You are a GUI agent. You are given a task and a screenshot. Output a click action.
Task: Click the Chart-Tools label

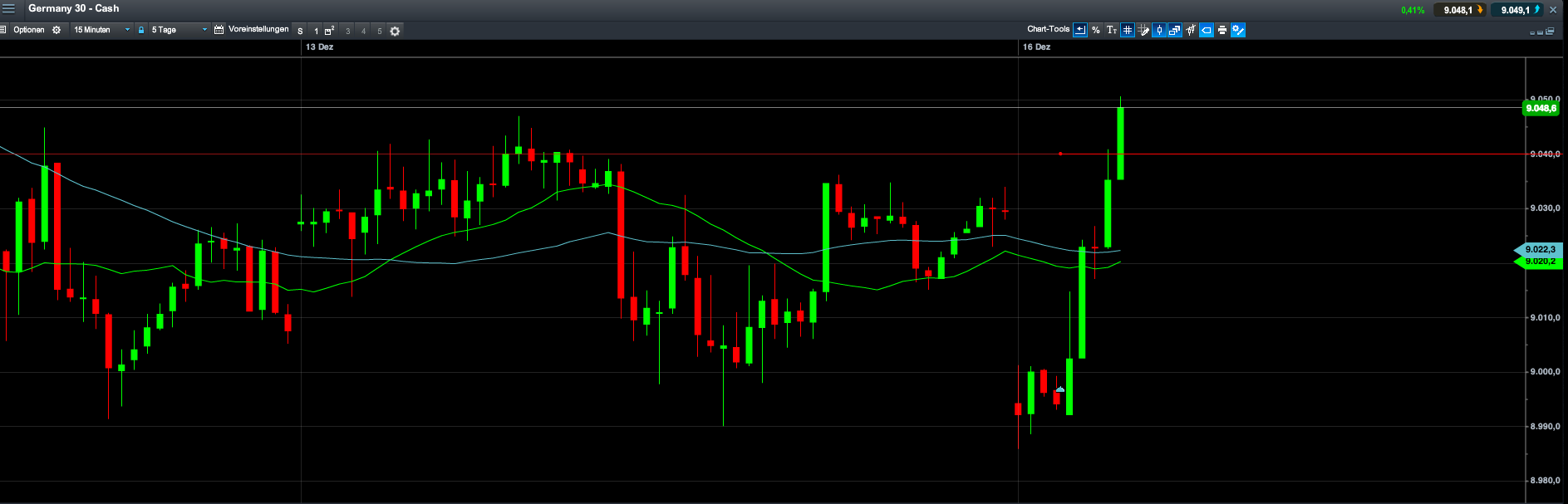click(x=1049, y=29)
